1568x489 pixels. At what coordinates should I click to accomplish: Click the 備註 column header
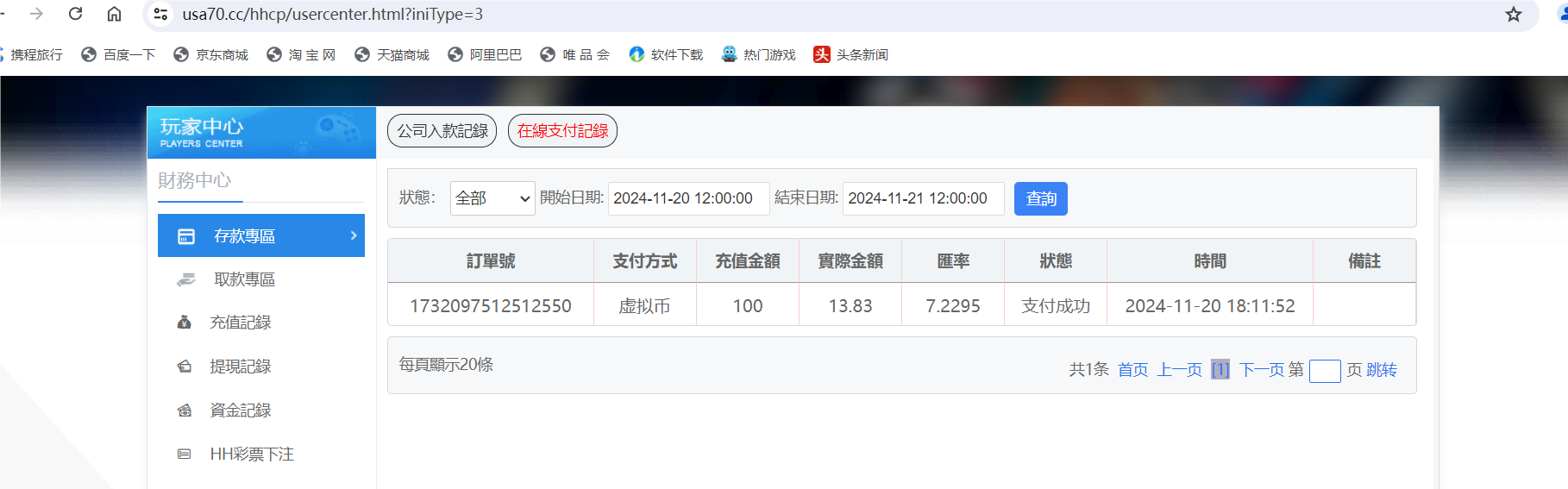[x=1364, y=260]
